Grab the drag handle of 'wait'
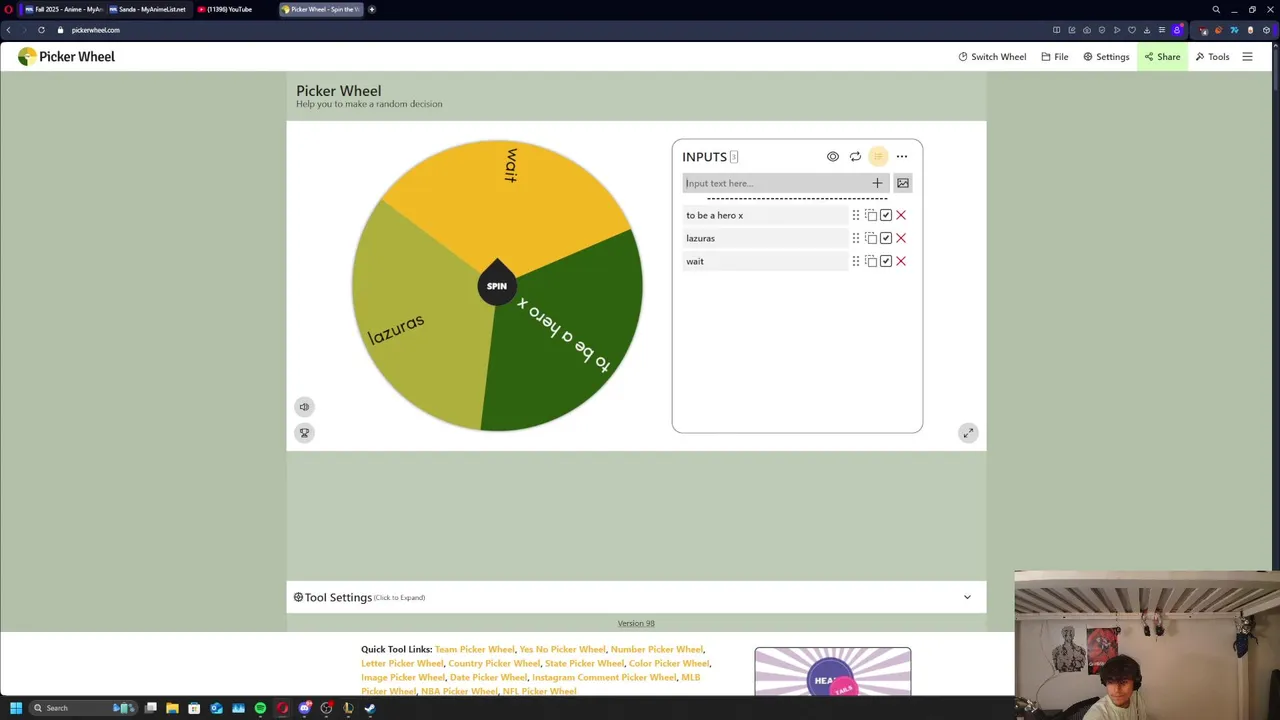The height and width of the screenshot is (720, 1280). point(856,261)
